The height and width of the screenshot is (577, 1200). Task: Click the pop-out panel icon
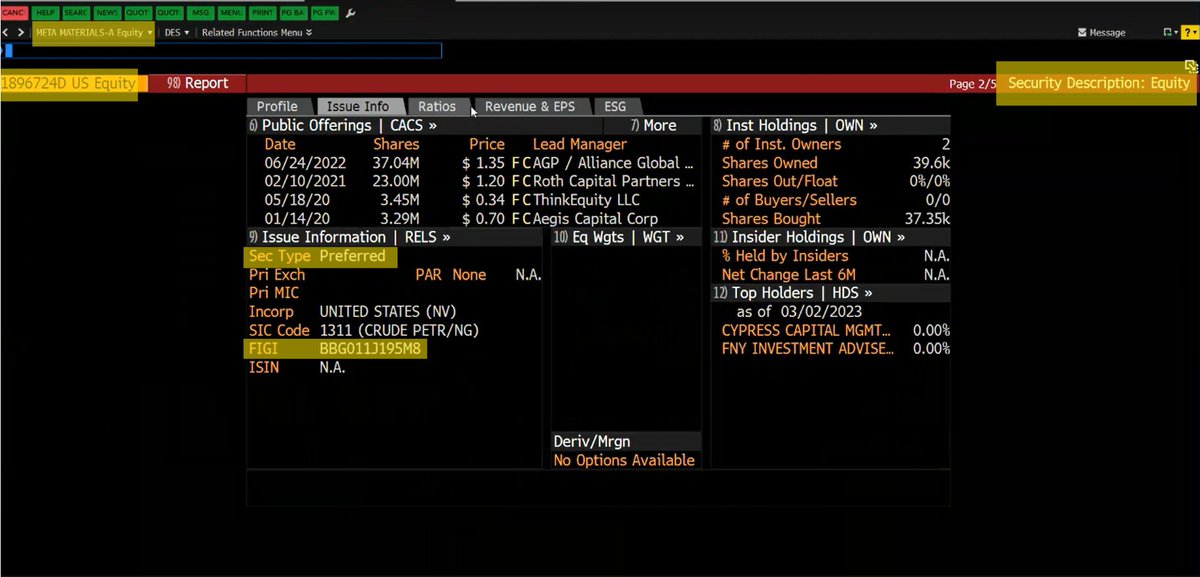[1190, 66]
